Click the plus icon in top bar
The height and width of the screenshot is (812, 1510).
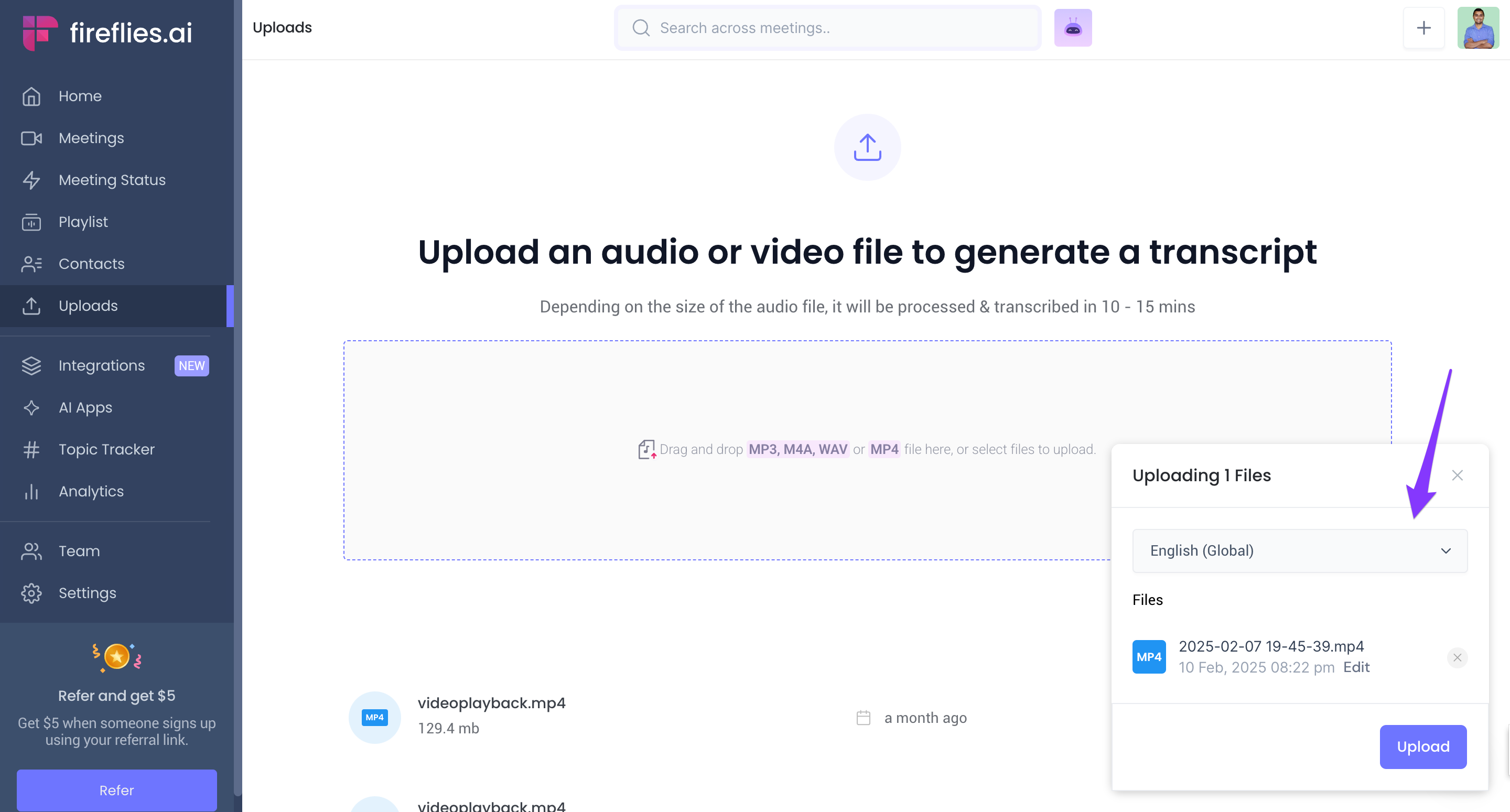[1422, 28]
